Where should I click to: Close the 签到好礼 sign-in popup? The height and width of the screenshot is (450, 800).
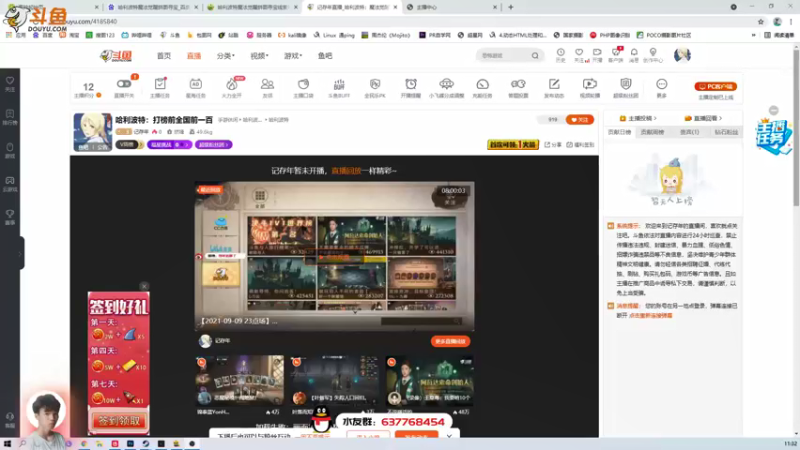click(x=144, y=286)
